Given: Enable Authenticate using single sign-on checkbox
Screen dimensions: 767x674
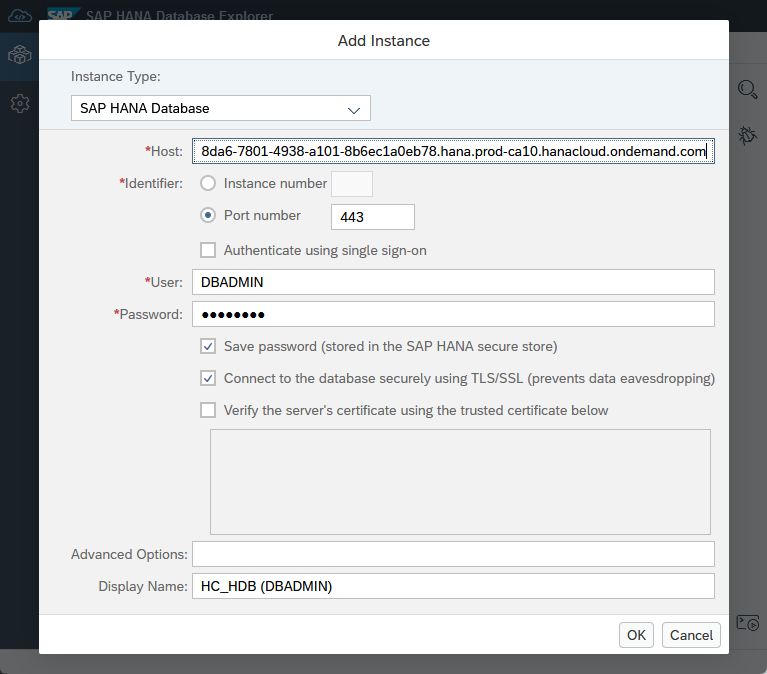Looking at the screenshot, I should pyautogui.click(x=208, y=250).
